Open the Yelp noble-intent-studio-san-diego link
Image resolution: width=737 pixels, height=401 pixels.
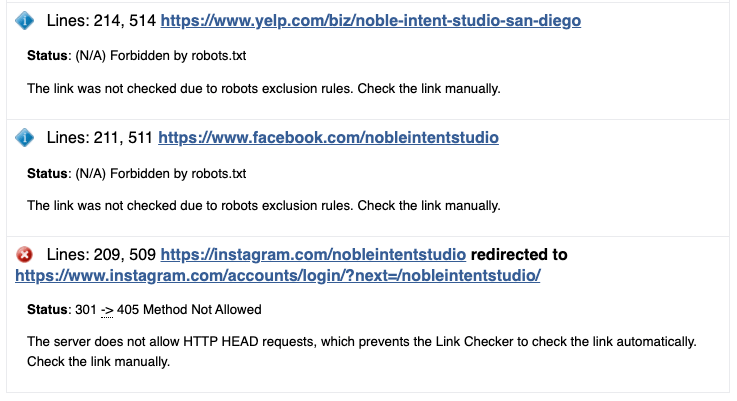(x=370, y=20)
